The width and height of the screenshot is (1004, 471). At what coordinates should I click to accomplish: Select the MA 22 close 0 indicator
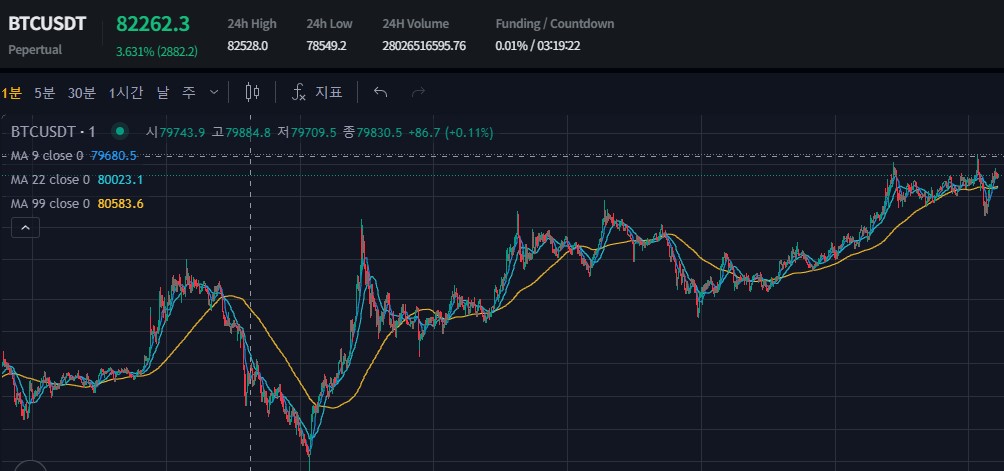(x=50, y=180)
